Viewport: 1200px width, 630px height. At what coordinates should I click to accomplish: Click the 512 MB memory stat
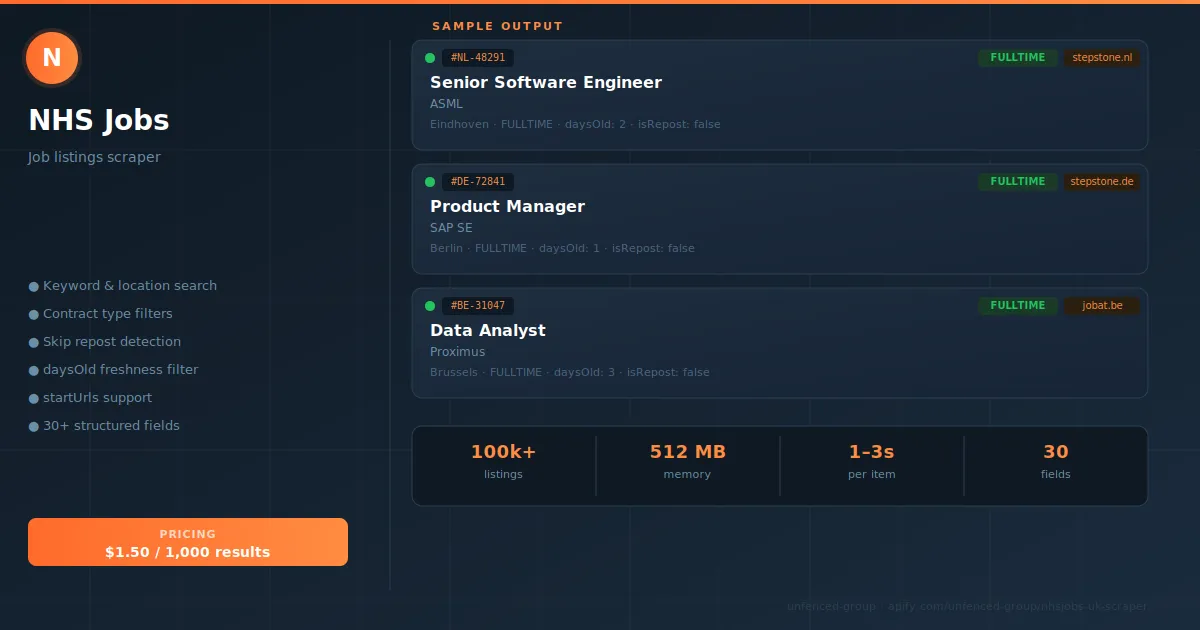point(688,462)
